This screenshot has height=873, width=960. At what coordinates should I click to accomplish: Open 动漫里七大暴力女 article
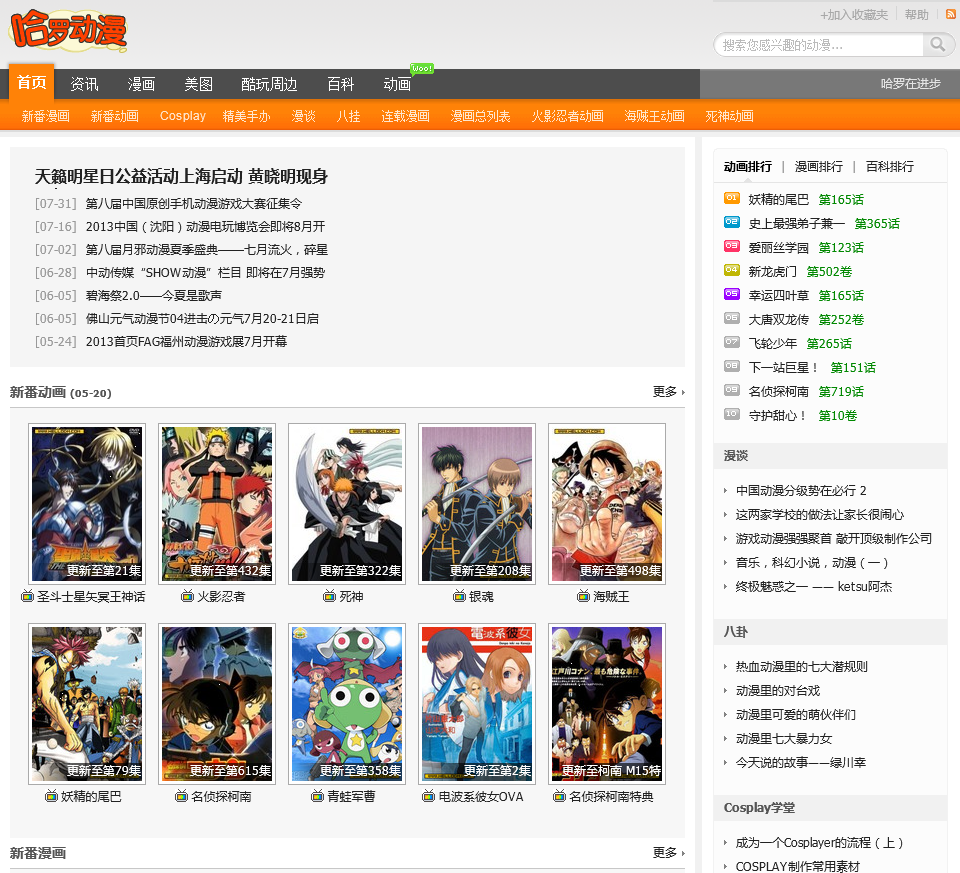784,739
